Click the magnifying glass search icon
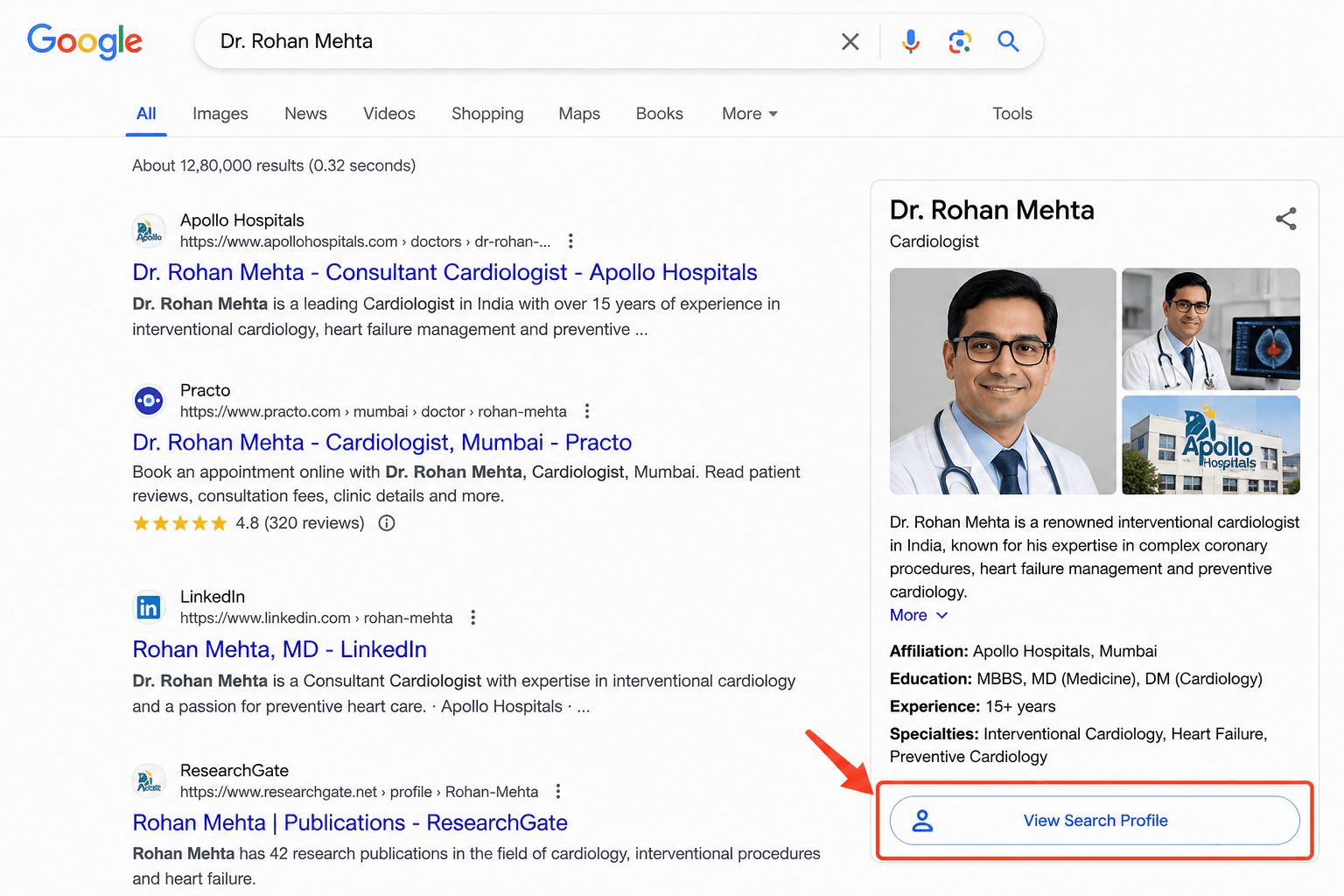 pyautogui.click(x=1008, y=41)
